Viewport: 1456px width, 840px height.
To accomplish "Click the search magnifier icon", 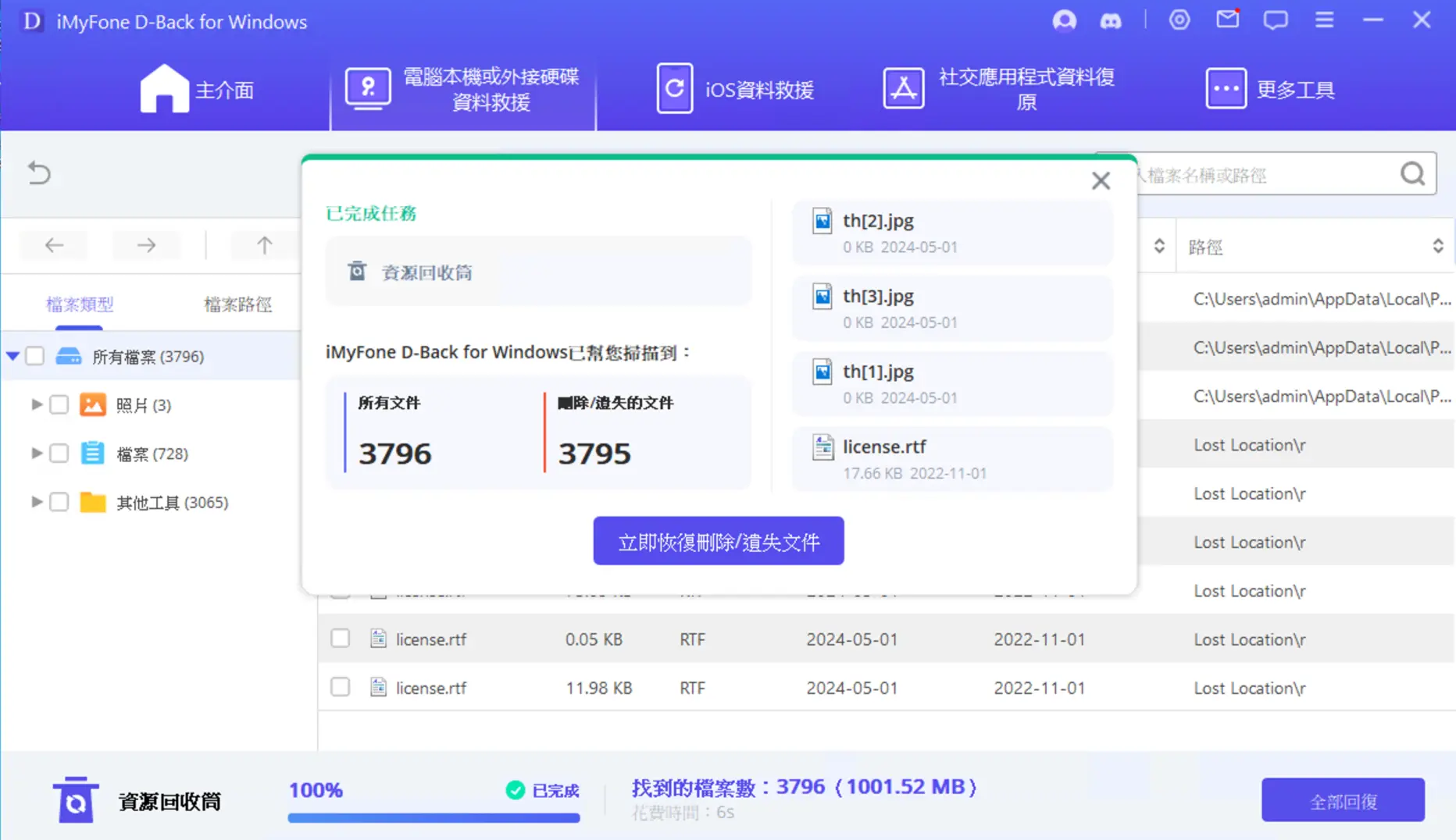I will (1412, 173).
